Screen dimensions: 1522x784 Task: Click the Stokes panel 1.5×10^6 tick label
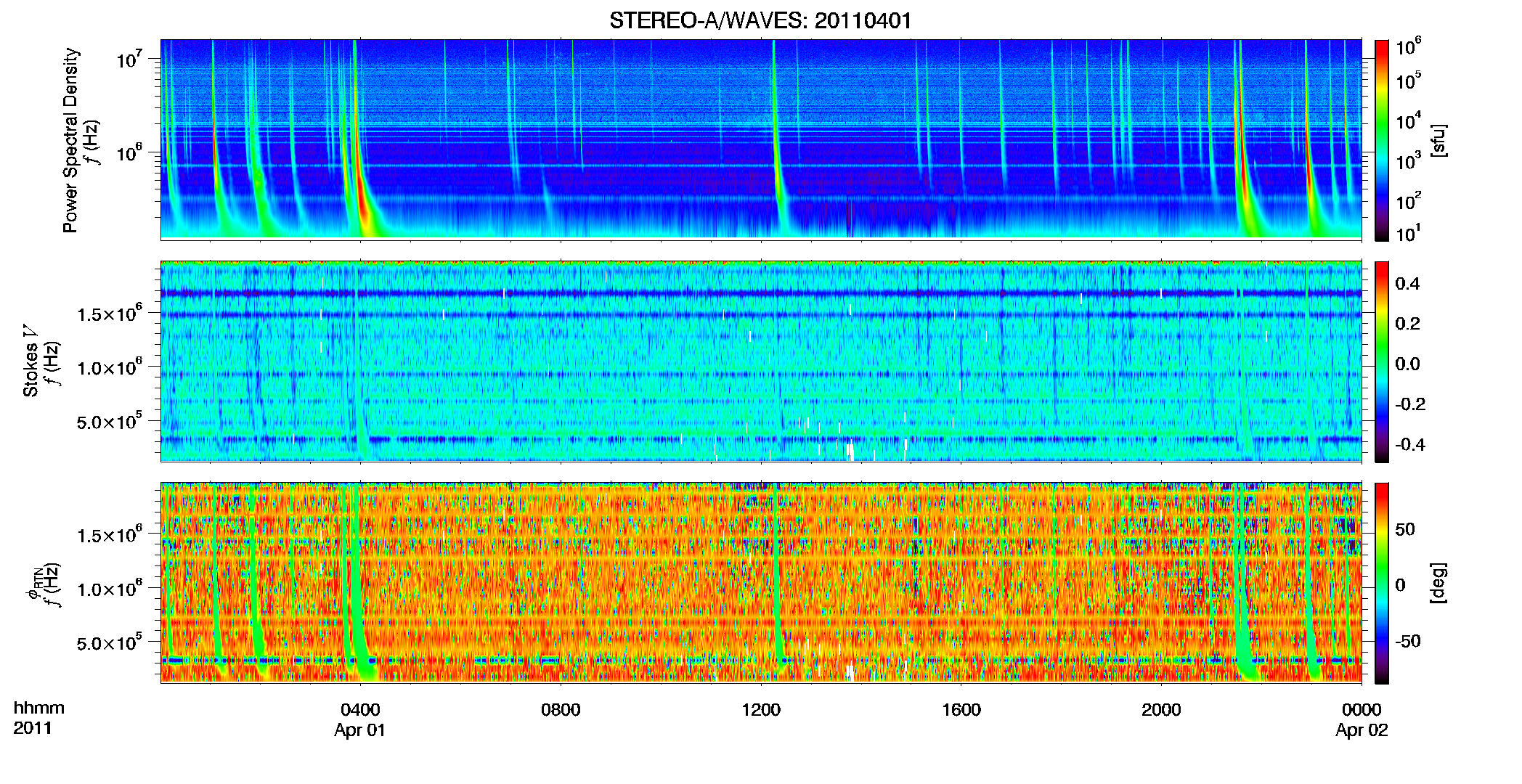110,312
